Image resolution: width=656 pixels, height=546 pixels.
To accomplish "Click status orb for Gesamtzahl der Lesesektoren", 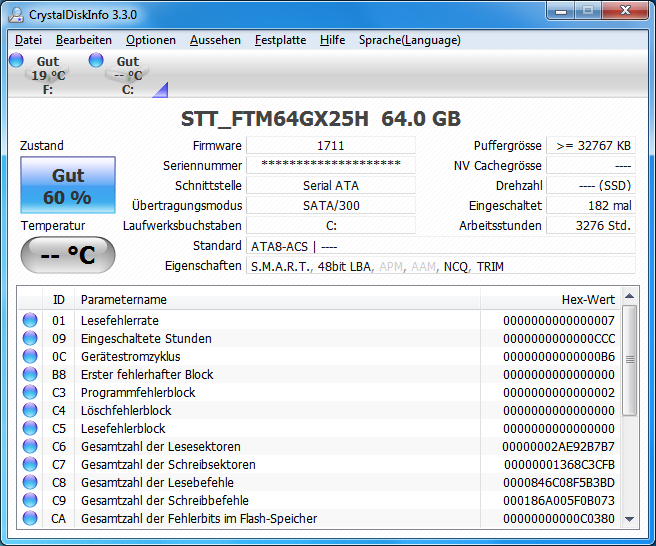I will click(30, 446).
